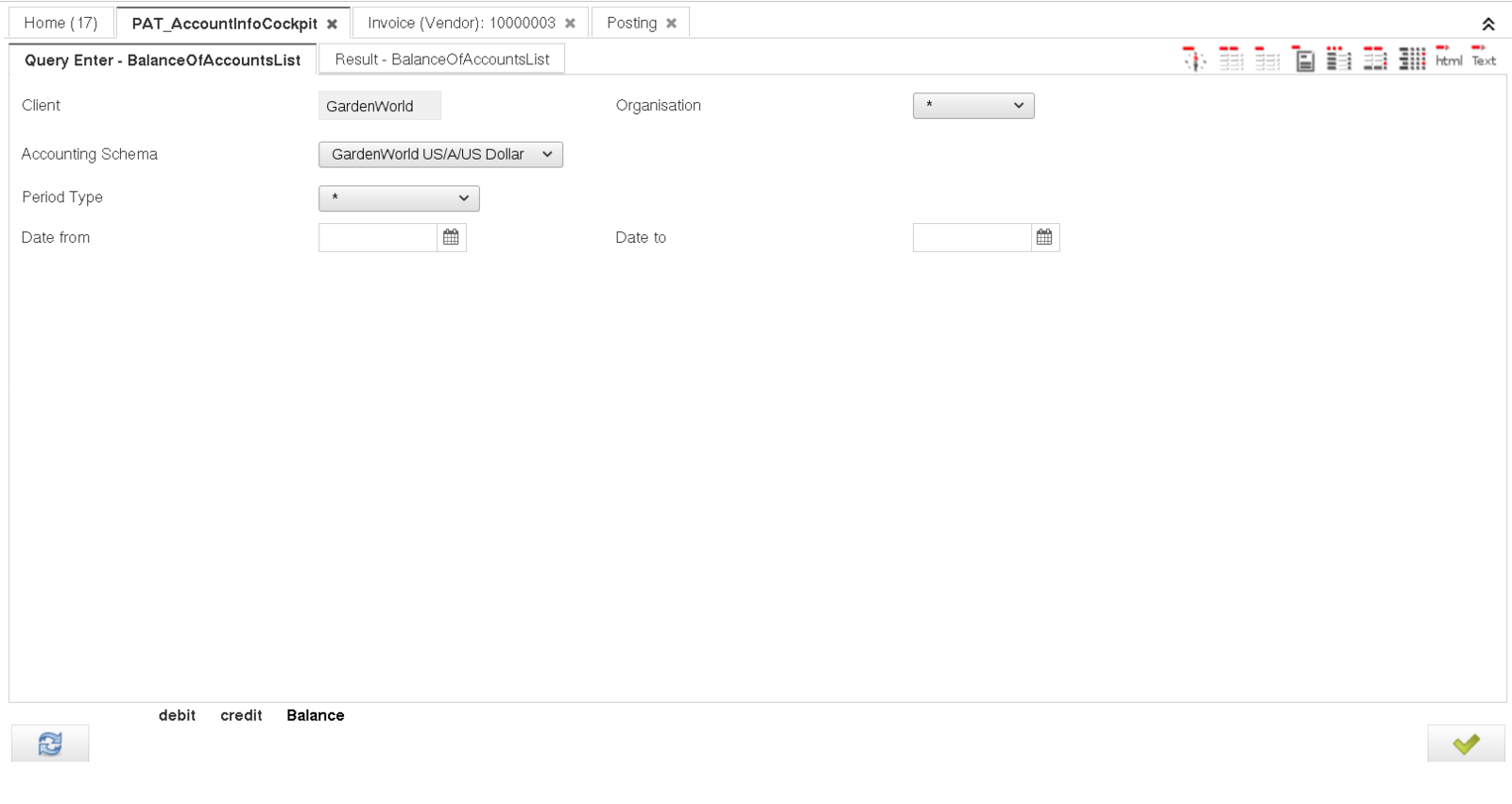
Task: Click the black grid columns toolbar icon
Action: [x=1412, y=59]
